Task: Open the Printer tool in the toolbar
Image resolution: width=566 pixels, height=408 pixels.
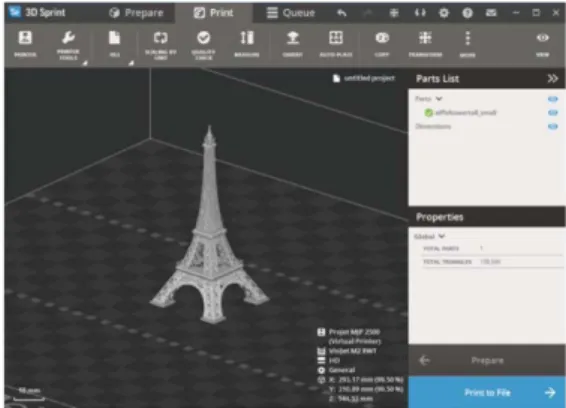Action: pos(25,44)
